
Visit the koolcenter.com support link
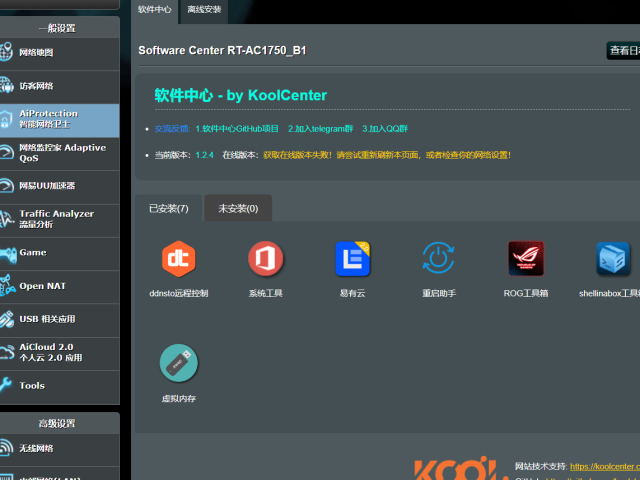604,466
